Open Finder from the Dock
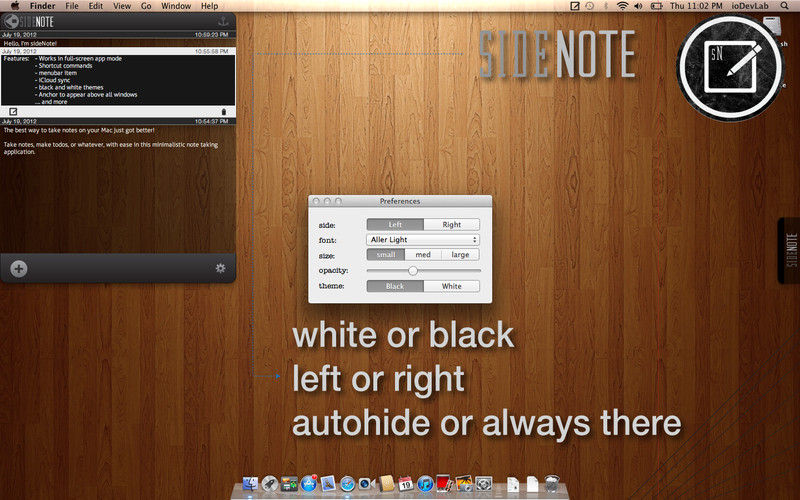800x500 pixels. pyautogui.click(x=251, y=483)
